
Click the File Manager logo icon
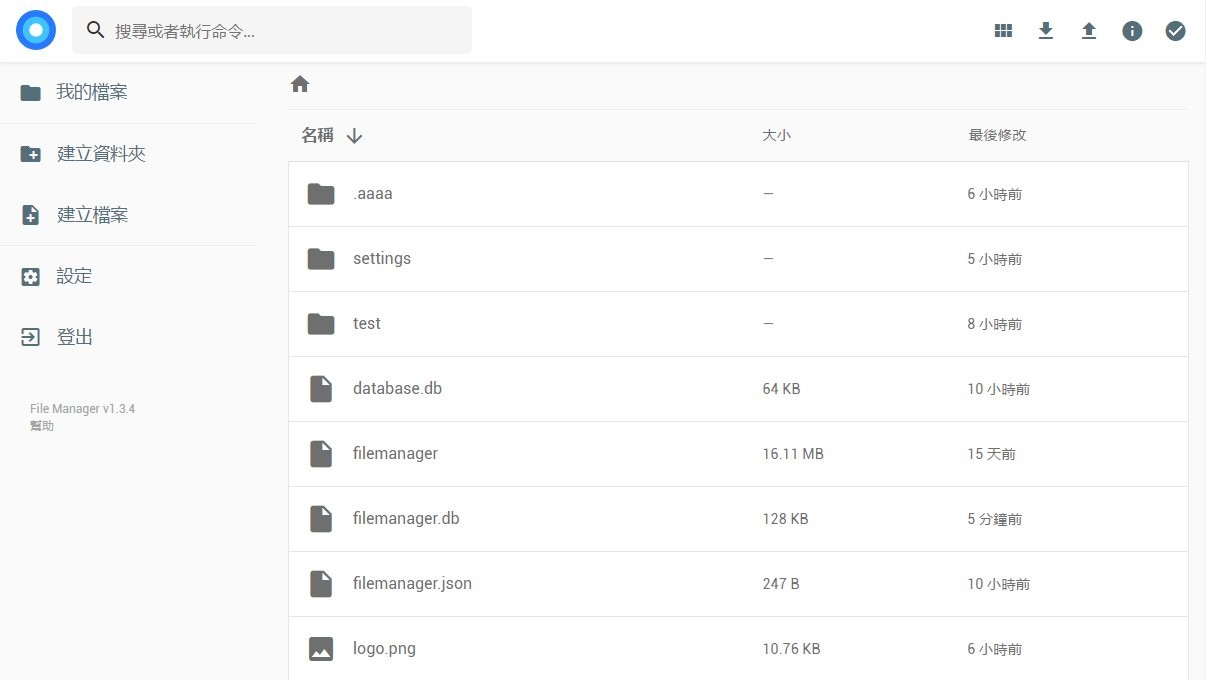pos(36,30)
